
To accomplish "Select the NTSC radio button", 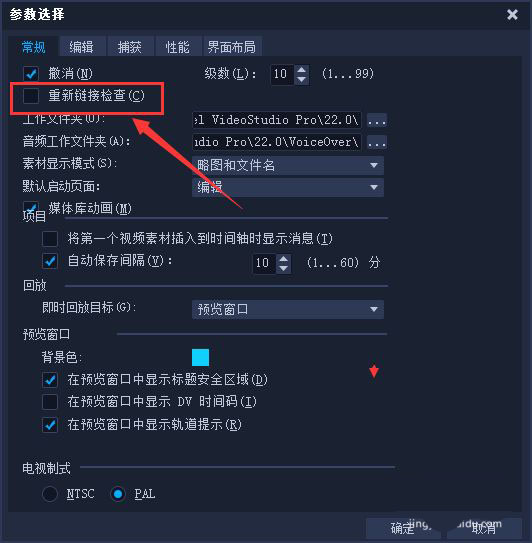I will [50, 494].
